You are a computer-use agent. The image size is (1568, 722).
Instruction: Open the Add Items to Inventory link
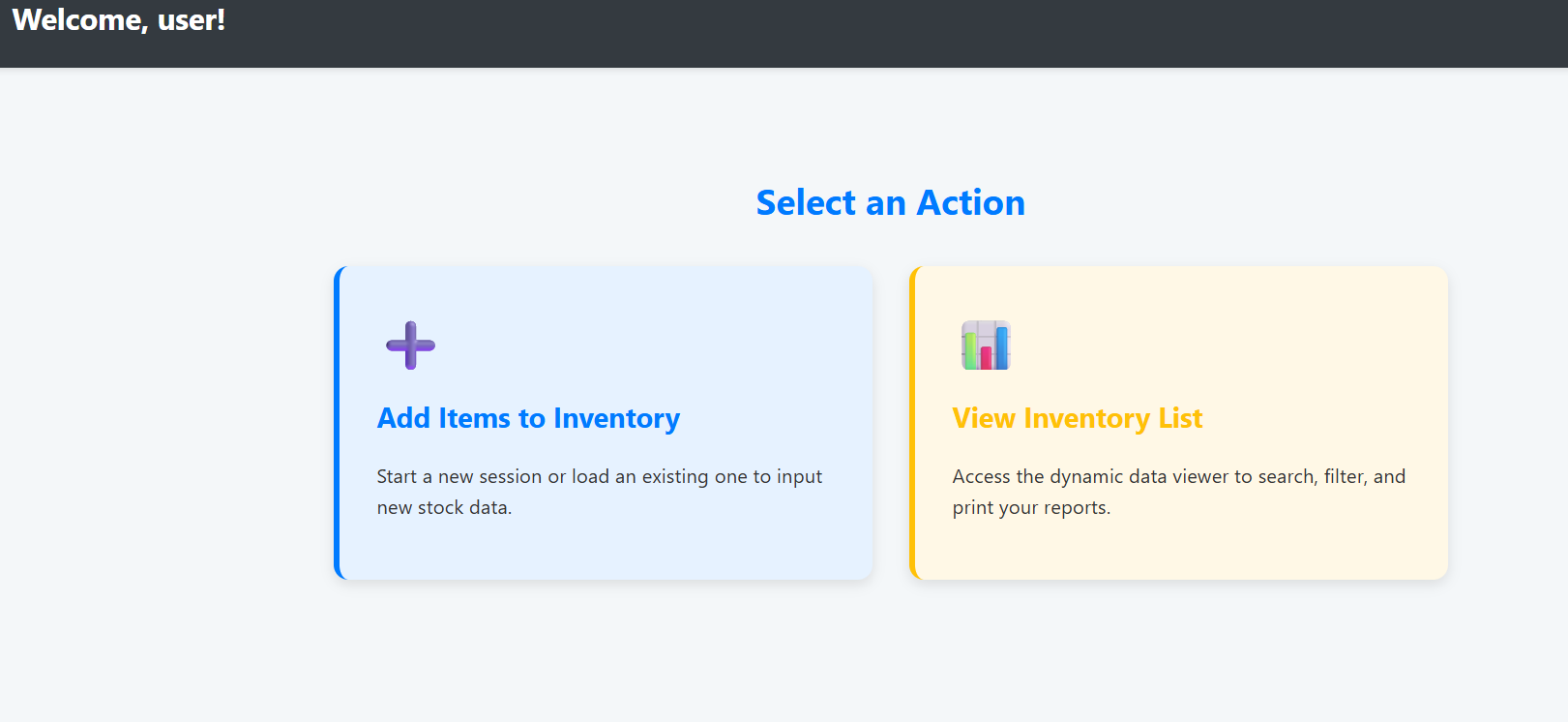pos(528,418)
